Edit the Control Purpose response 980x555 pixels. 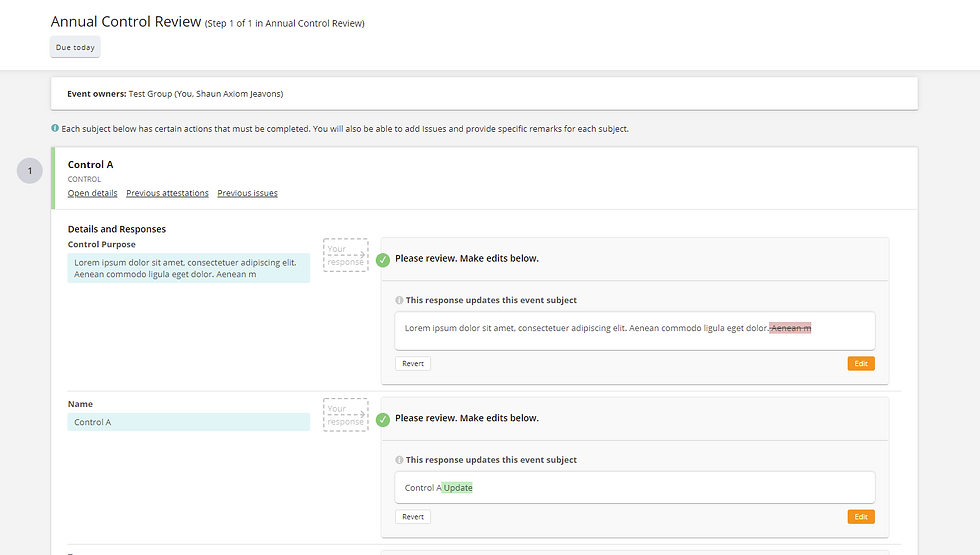pos(861,364)
